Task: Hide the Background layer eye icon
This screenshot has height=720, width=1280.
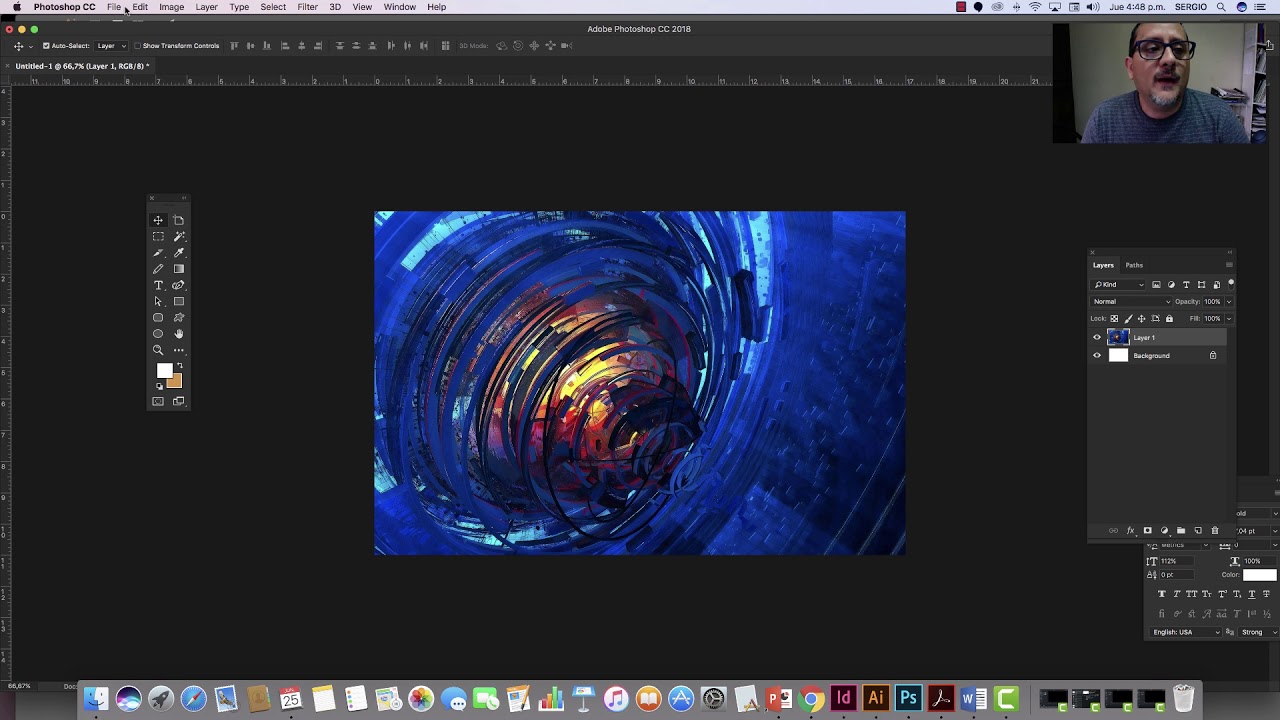Action: [1097, 355]
